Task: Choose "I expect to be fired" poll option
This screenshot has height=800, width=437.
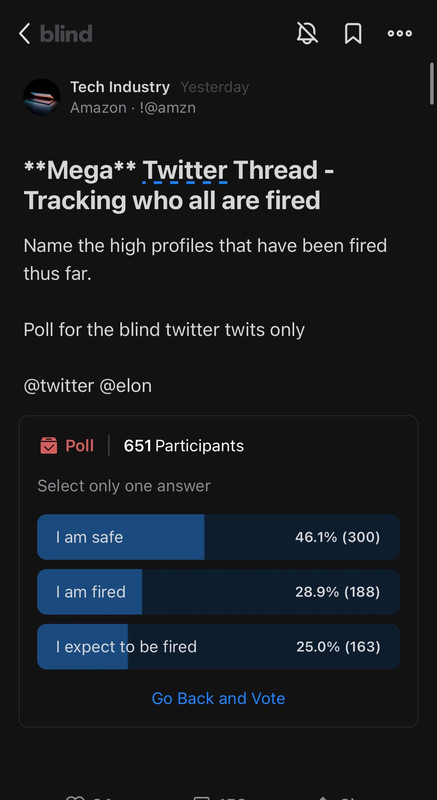Action: (218, 646)
